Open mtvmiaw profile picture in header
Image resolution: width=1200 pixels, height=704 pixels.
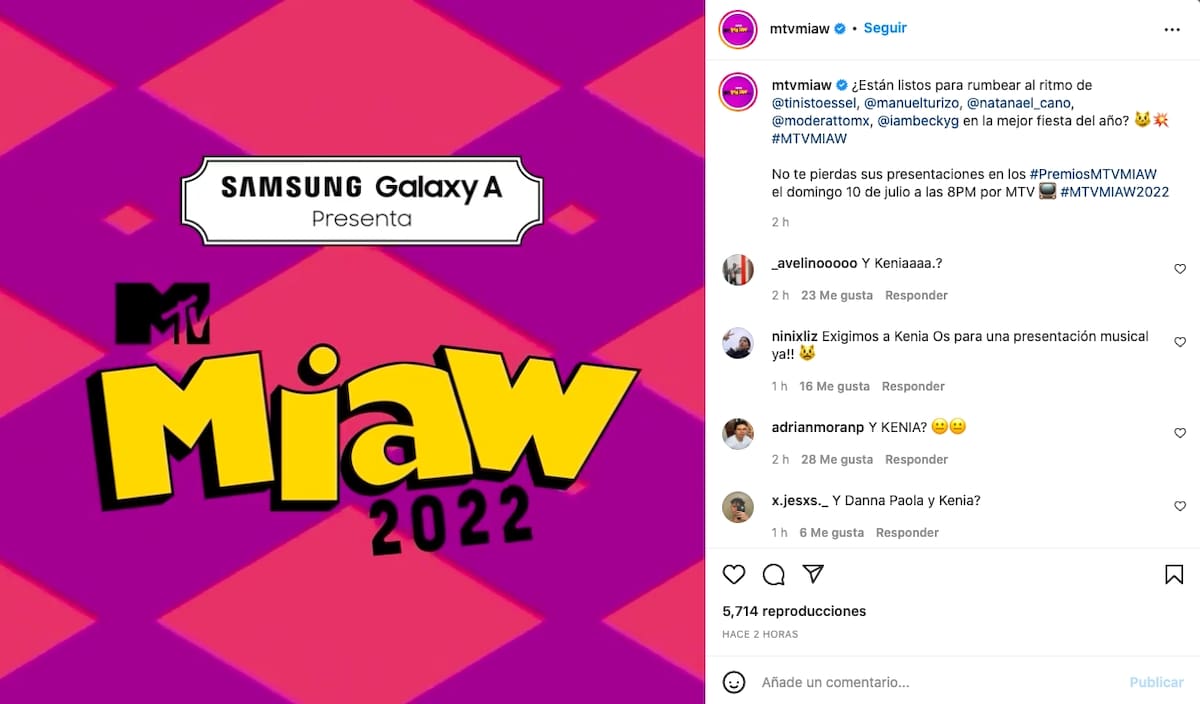pyautogui.click(x=738, y=29)
